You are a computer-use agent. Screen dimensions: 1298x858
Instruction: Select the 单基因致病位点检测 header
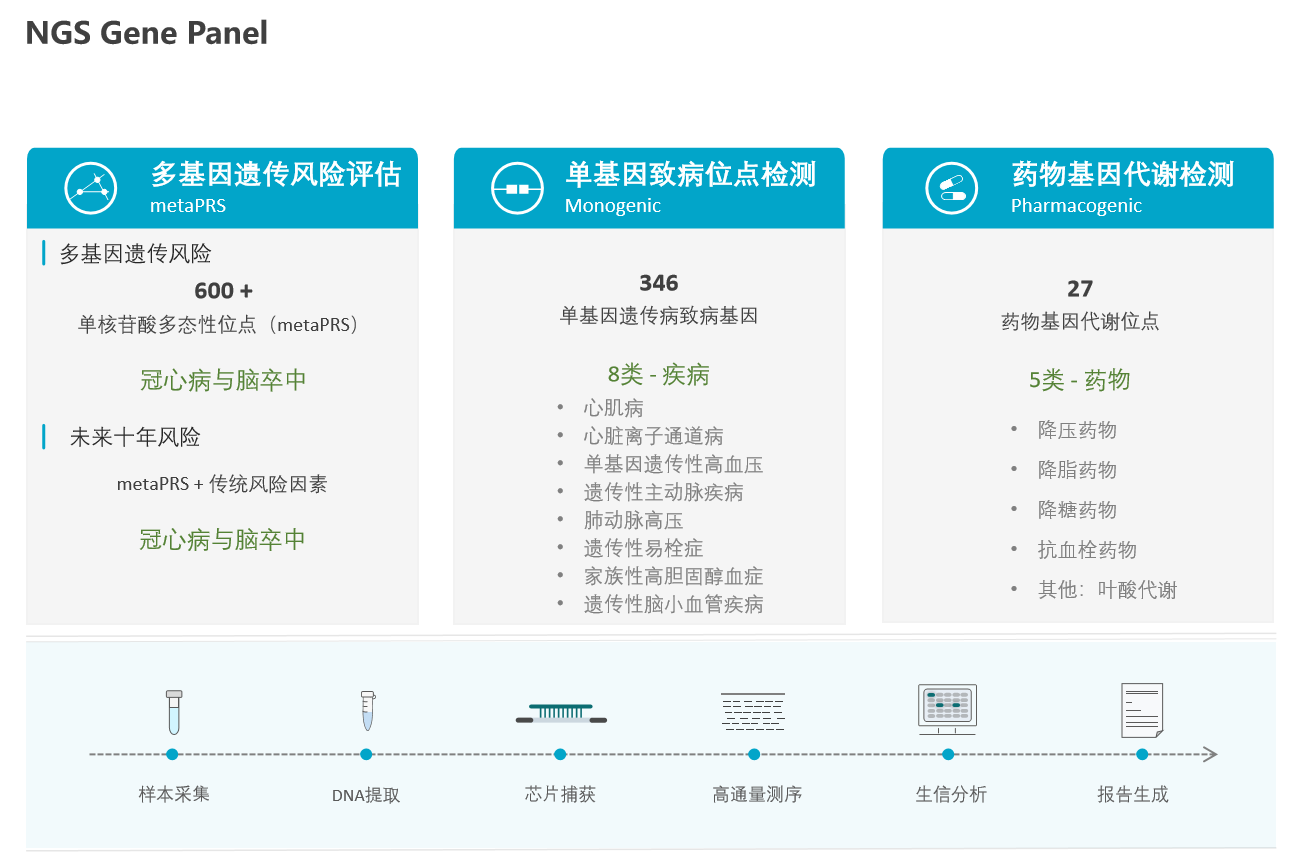[690, 175]
